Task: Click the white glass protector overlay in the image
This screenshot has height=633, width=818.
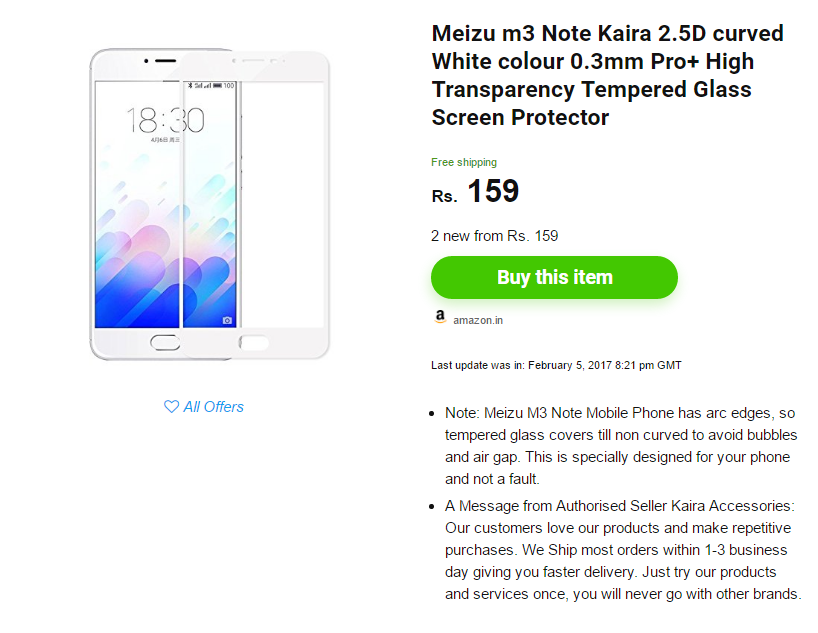Action: tap(285, 200)
